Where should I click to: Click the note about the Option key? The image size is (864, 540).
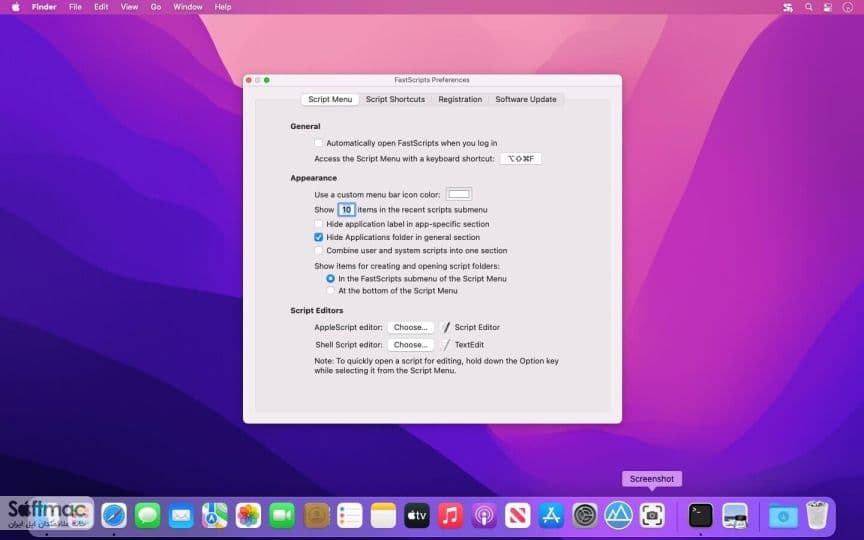coord(436,366)
